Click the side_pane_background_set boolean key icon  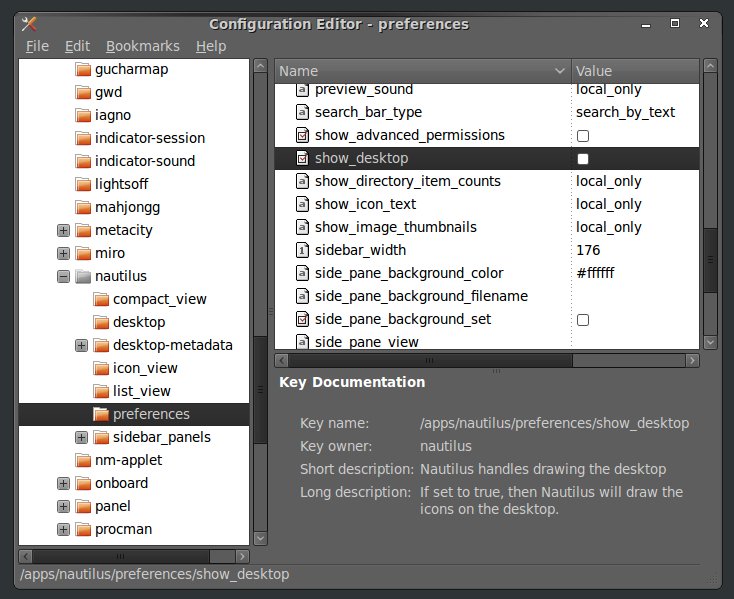click(303, 319)
